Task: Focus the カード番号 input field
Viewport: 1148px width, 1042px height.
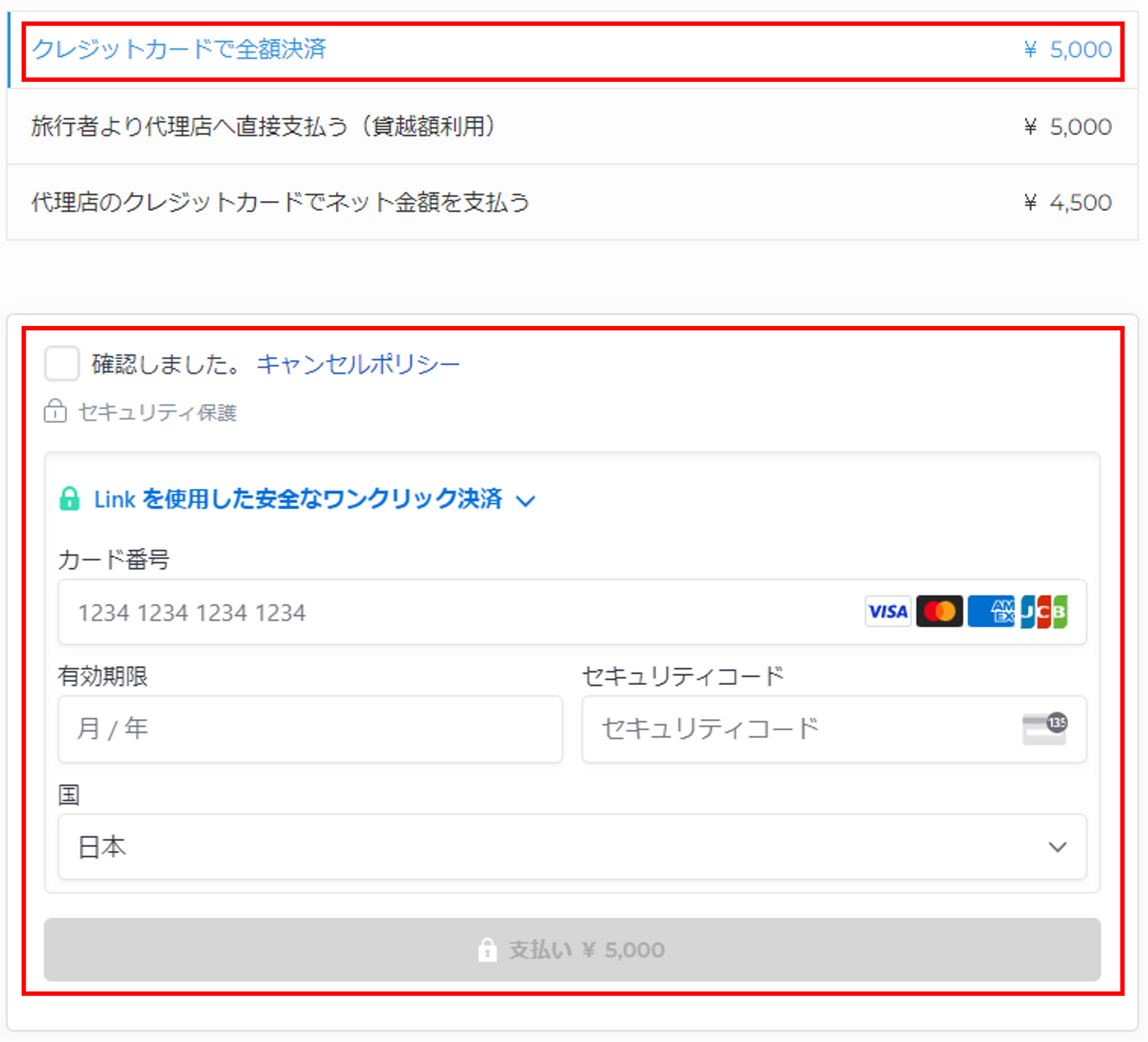Action: pos(572,612)
